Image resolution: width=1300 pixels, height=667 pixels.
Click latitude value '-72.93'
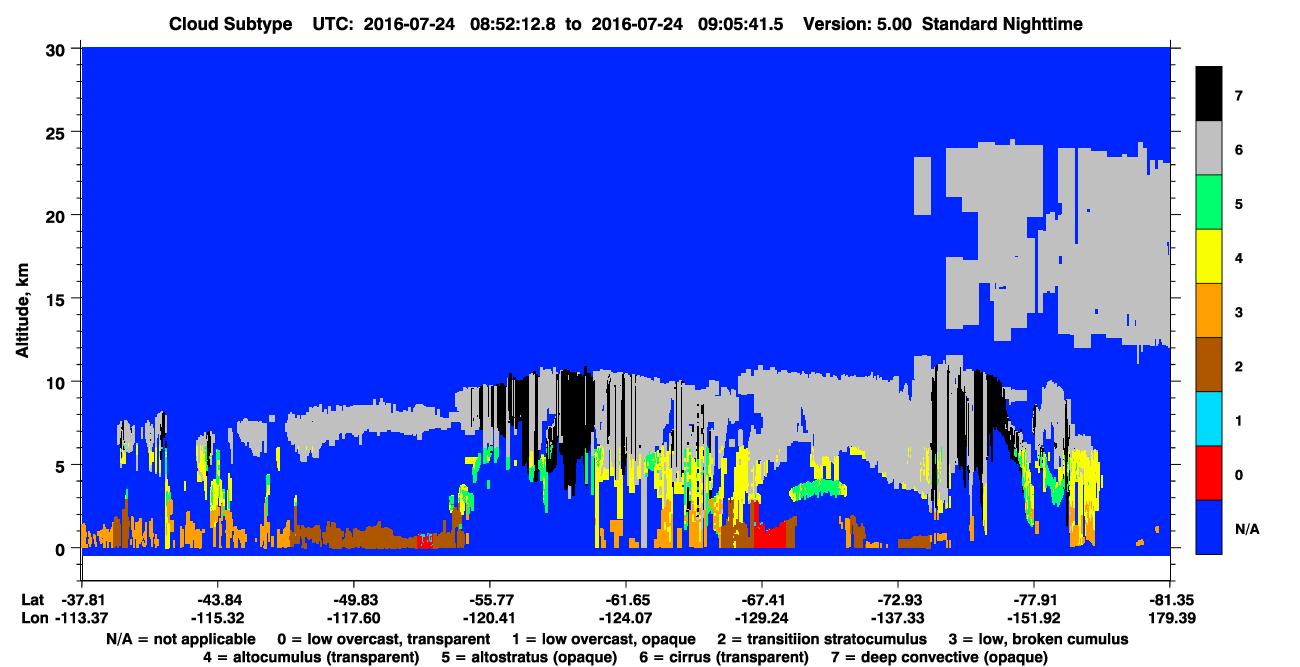tap(898, 600)
